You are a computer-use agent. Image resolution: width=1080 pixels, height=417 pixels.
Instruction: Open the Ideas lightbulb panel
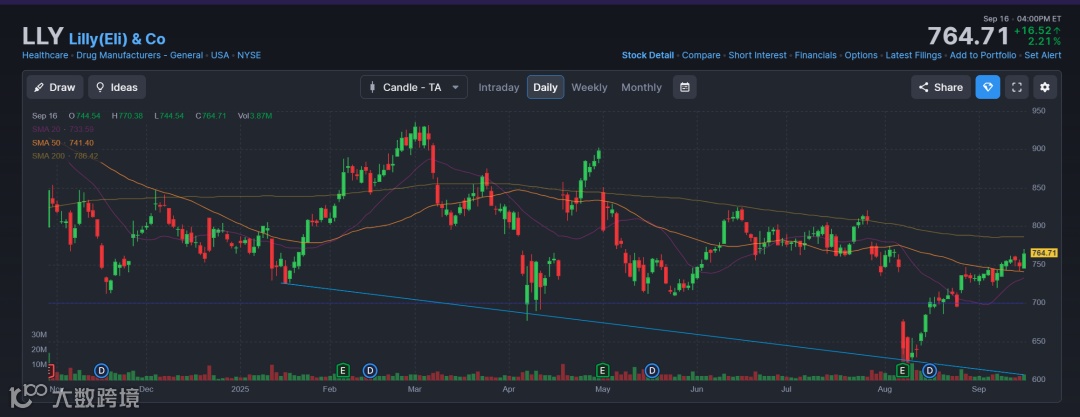tap(116, 87)
